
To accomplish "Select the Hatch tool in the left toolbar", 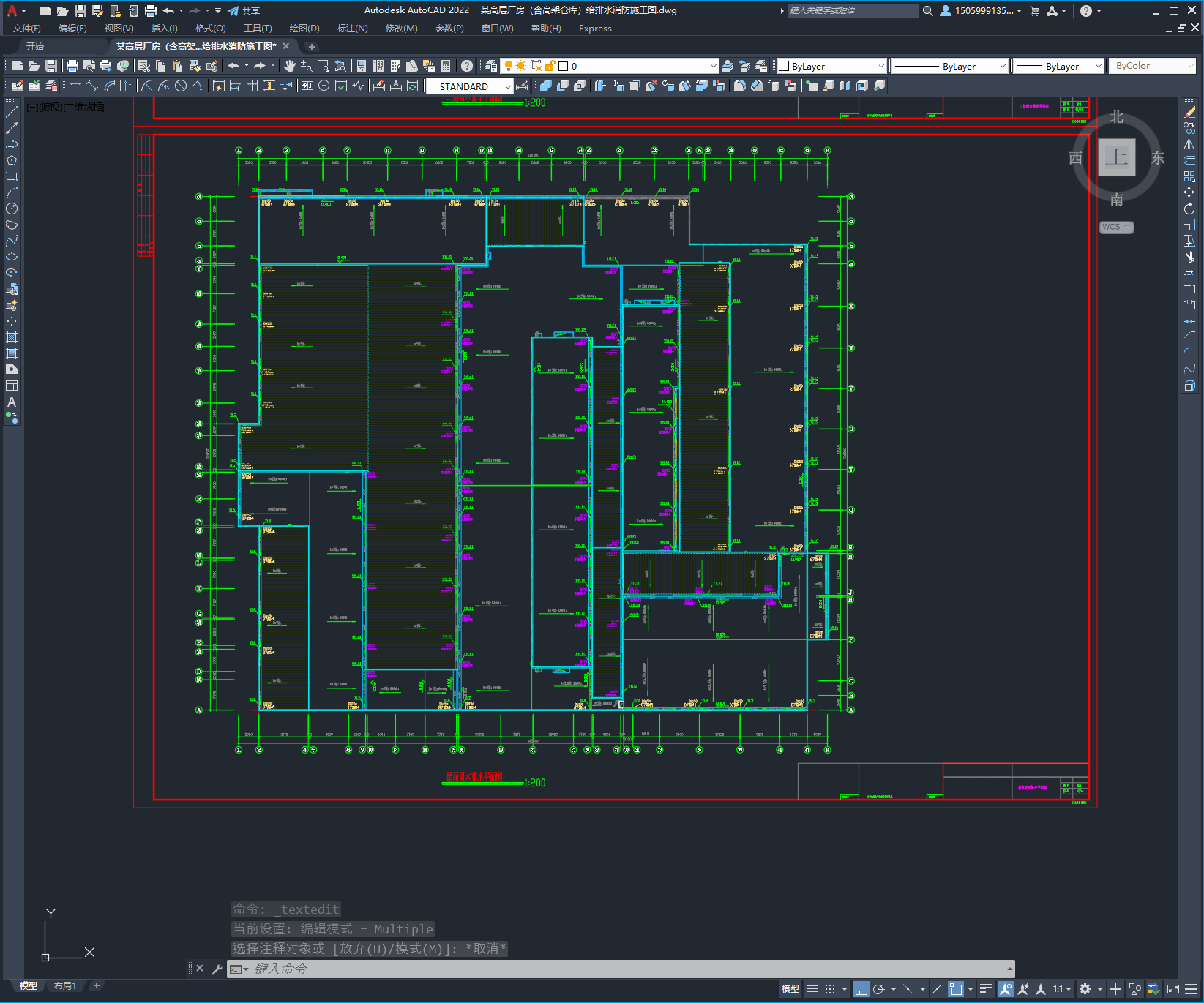I will coord(12,337).
